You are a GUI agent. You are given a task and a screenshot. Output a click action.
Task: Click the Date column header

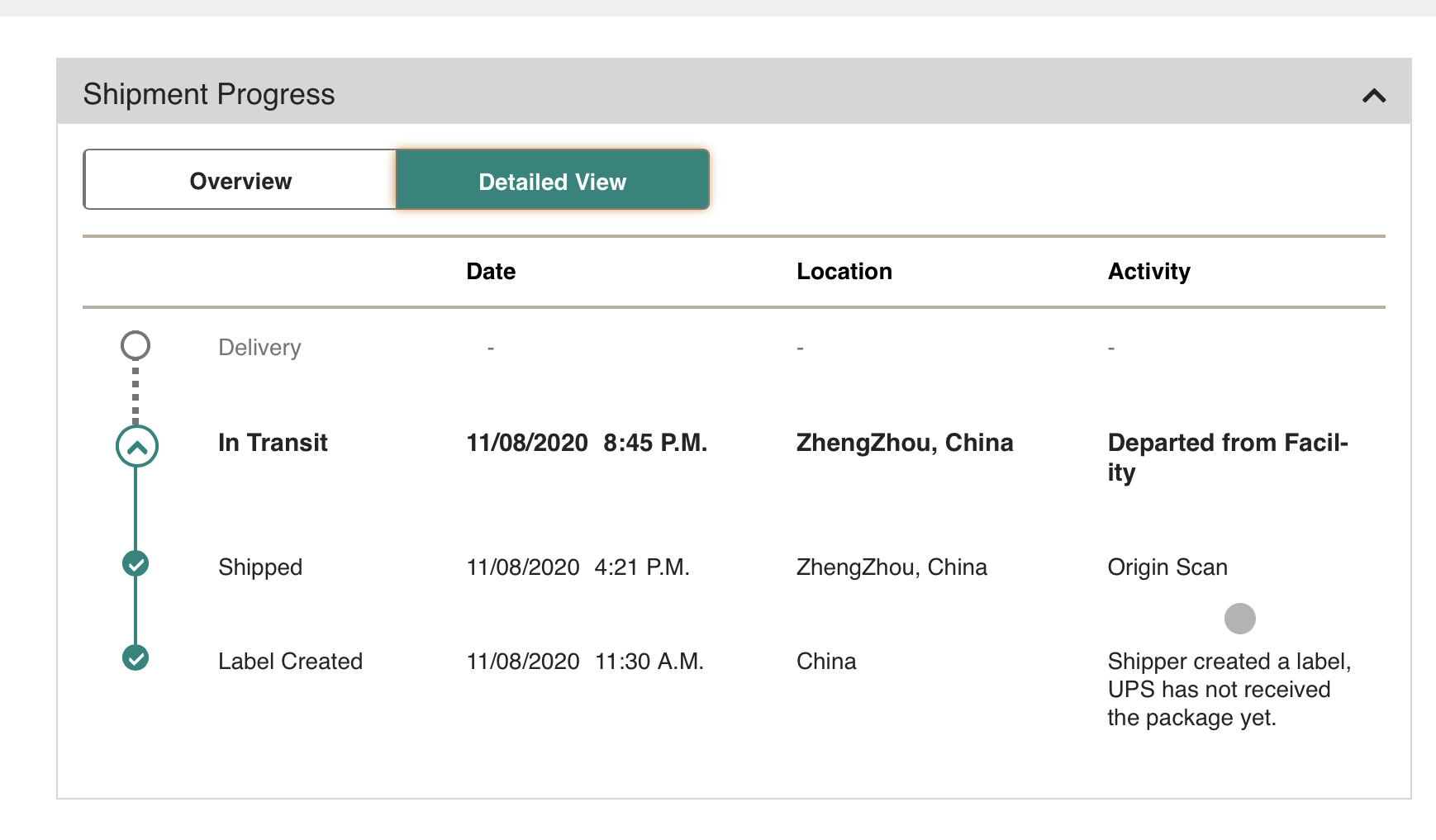(x=491, y=272)
